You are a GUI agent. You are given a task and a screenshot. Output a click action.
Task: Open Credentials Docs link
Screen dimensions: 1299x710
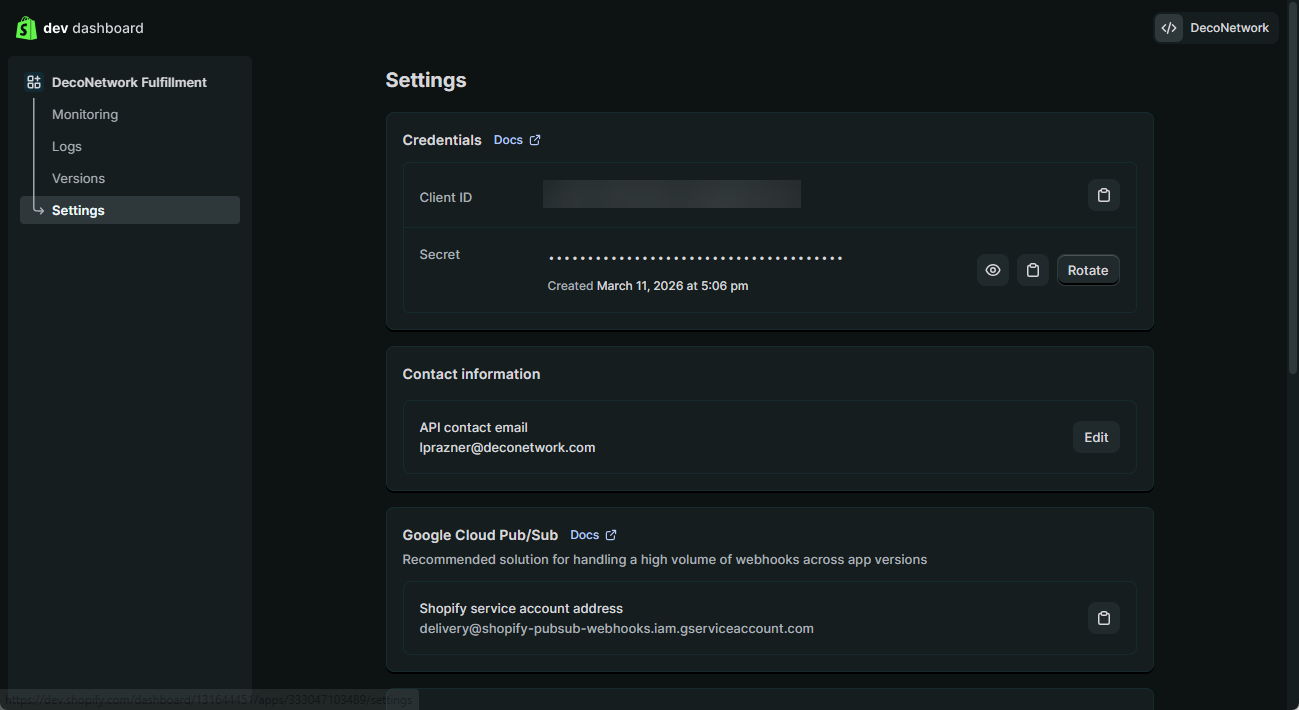517,140
